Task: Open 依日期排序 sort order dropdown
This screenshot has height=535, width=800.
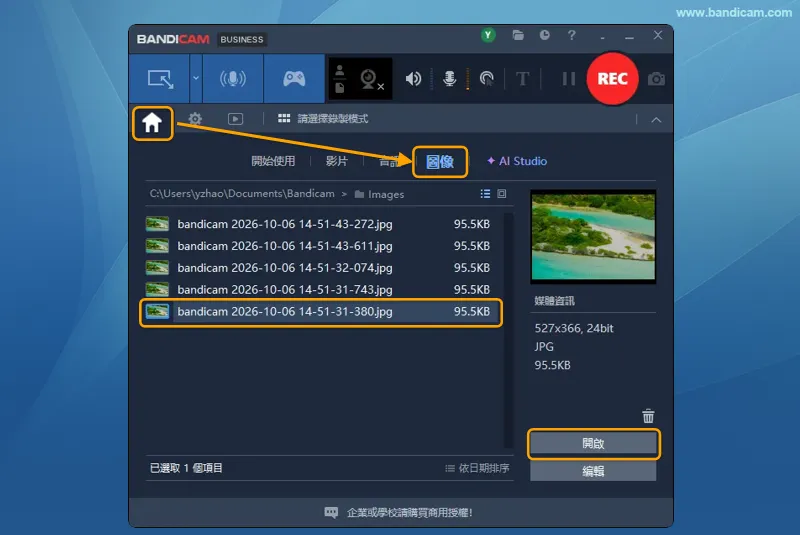Action: (x=477, y=468)
